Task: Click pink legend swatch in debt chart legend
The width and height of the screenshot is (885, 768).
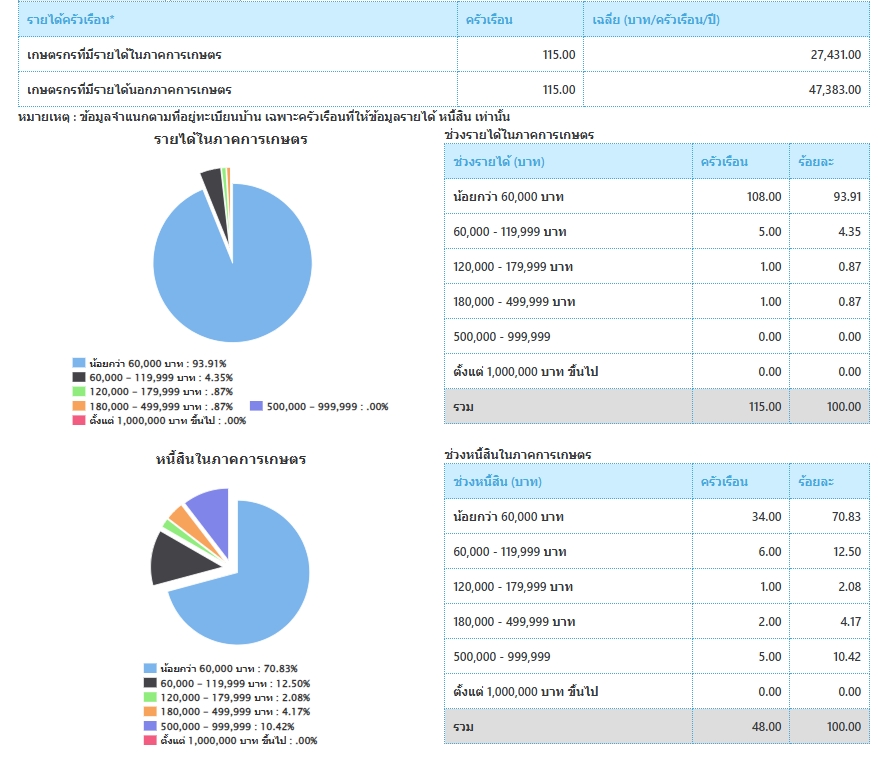Action: pyautogui.click(x=150, y=740)
